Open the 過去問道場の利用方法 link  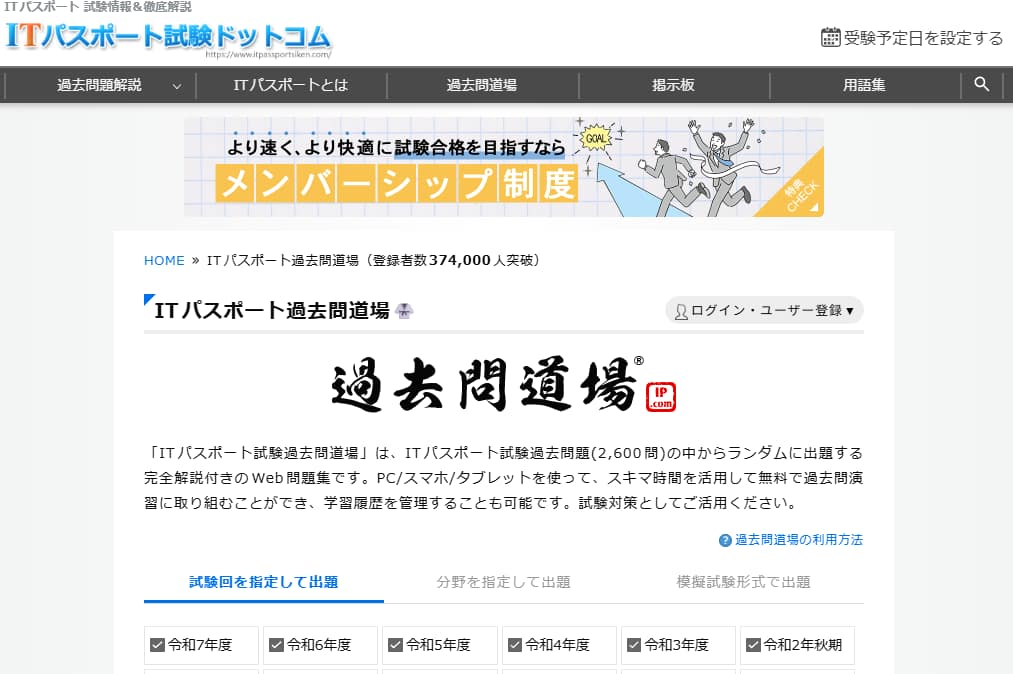point(798,540)
